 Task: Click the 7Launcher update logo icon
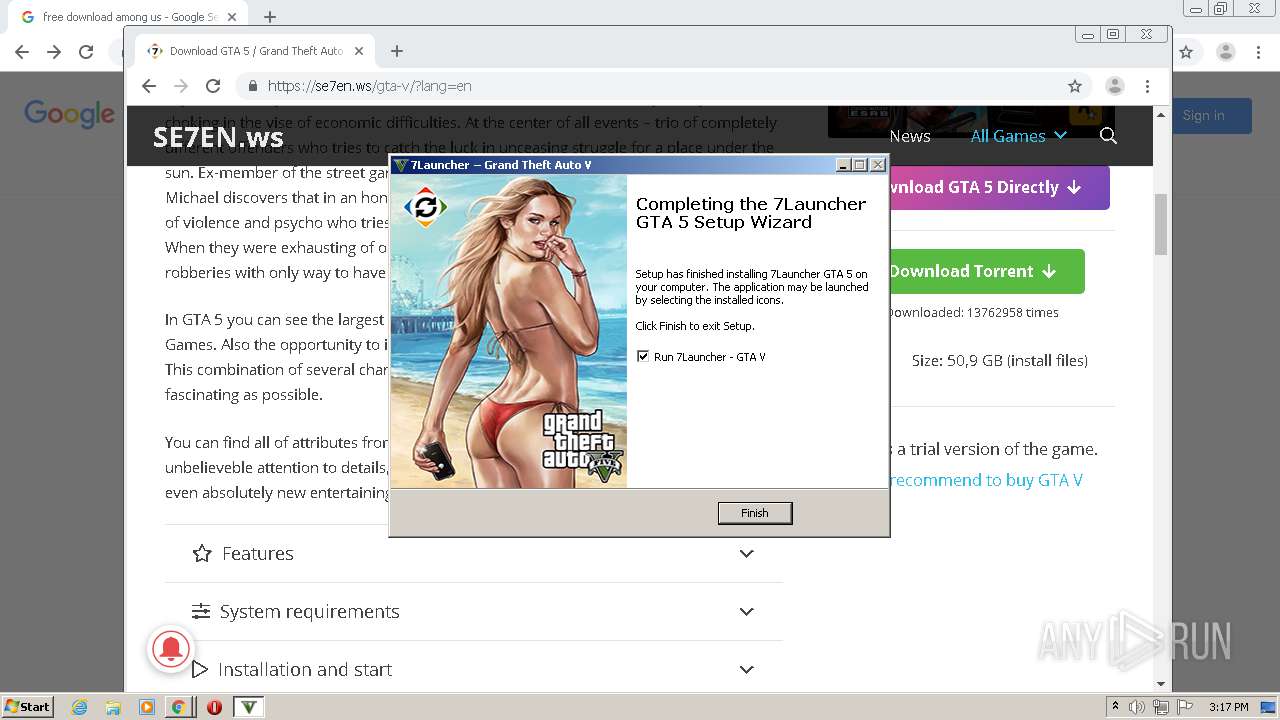pos(425,207)
